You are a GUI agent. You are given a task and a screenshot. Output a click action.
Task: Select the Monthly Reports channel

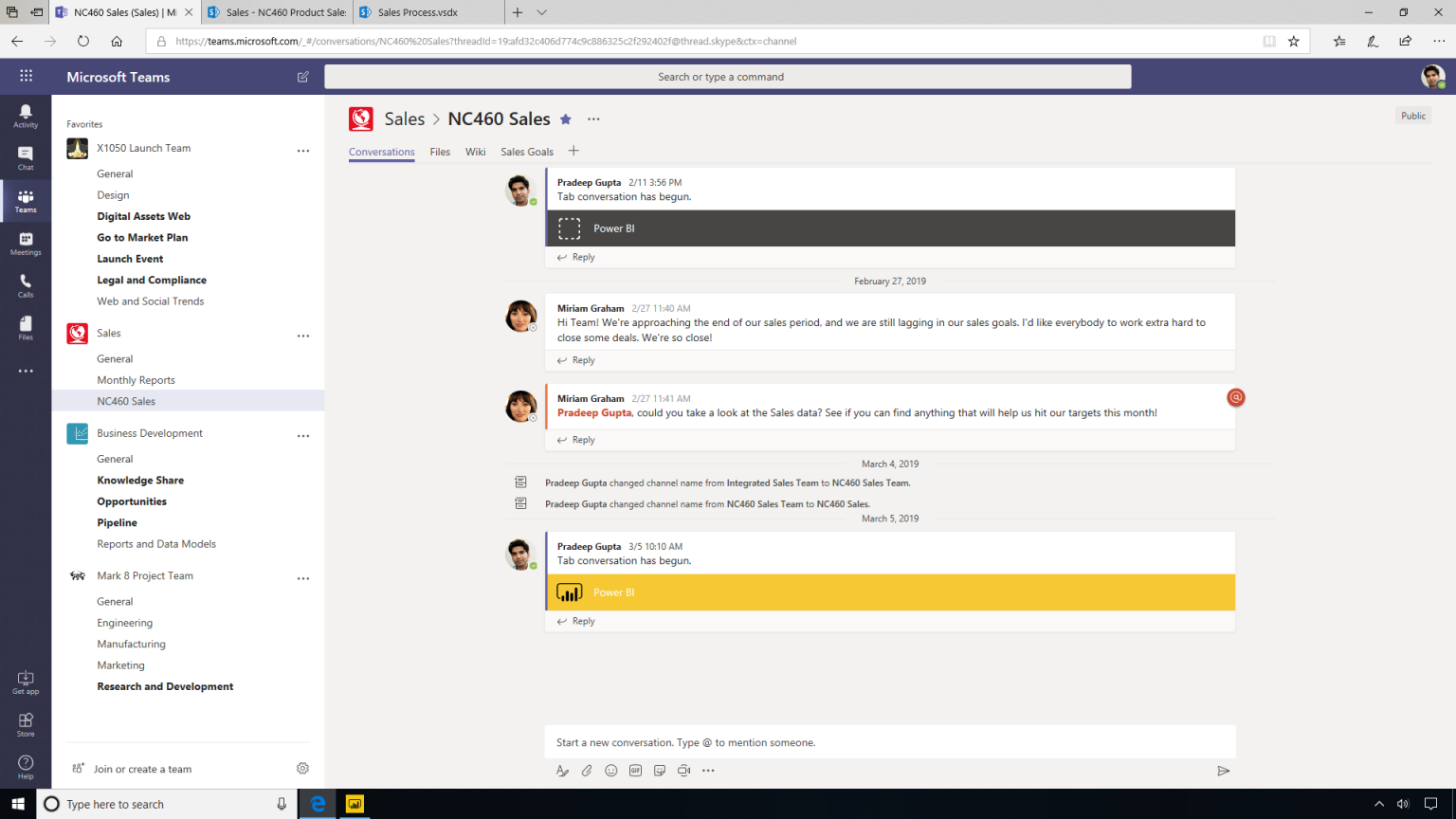pos(136,380)
